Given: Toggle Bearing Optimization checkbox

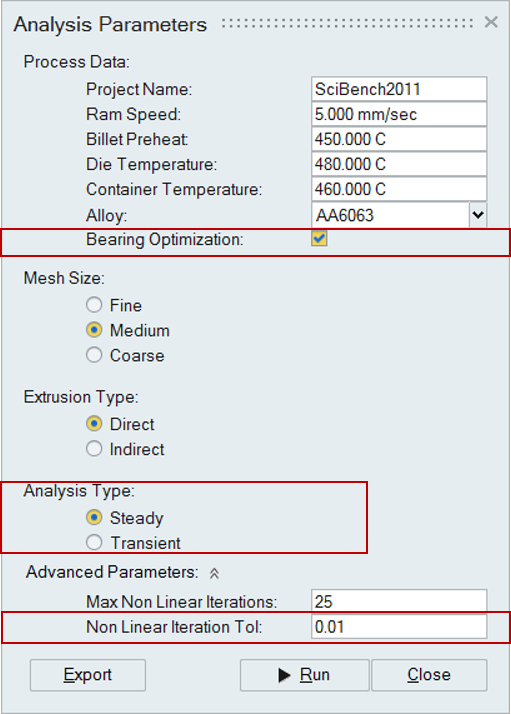Looking at the screenshot, I should (319, 239).
